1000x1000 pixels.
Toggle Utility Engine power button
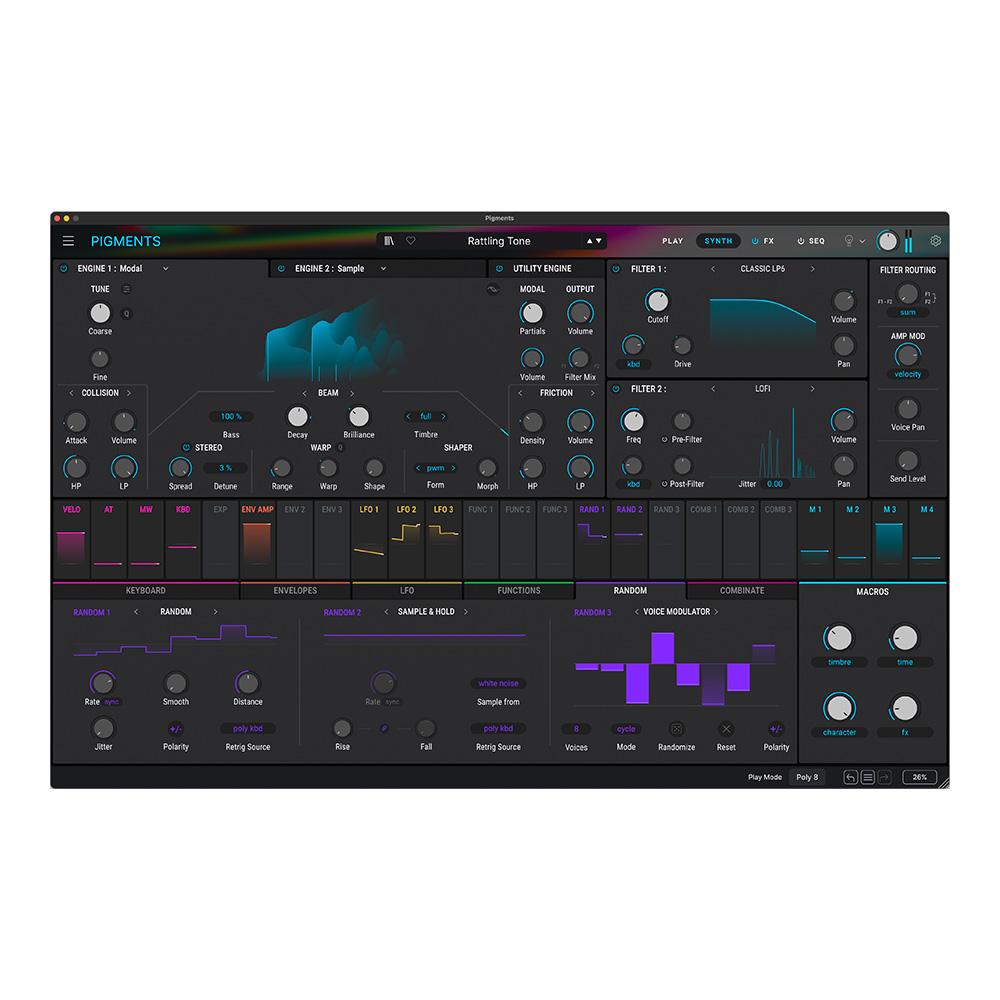[x=499, y=268]
